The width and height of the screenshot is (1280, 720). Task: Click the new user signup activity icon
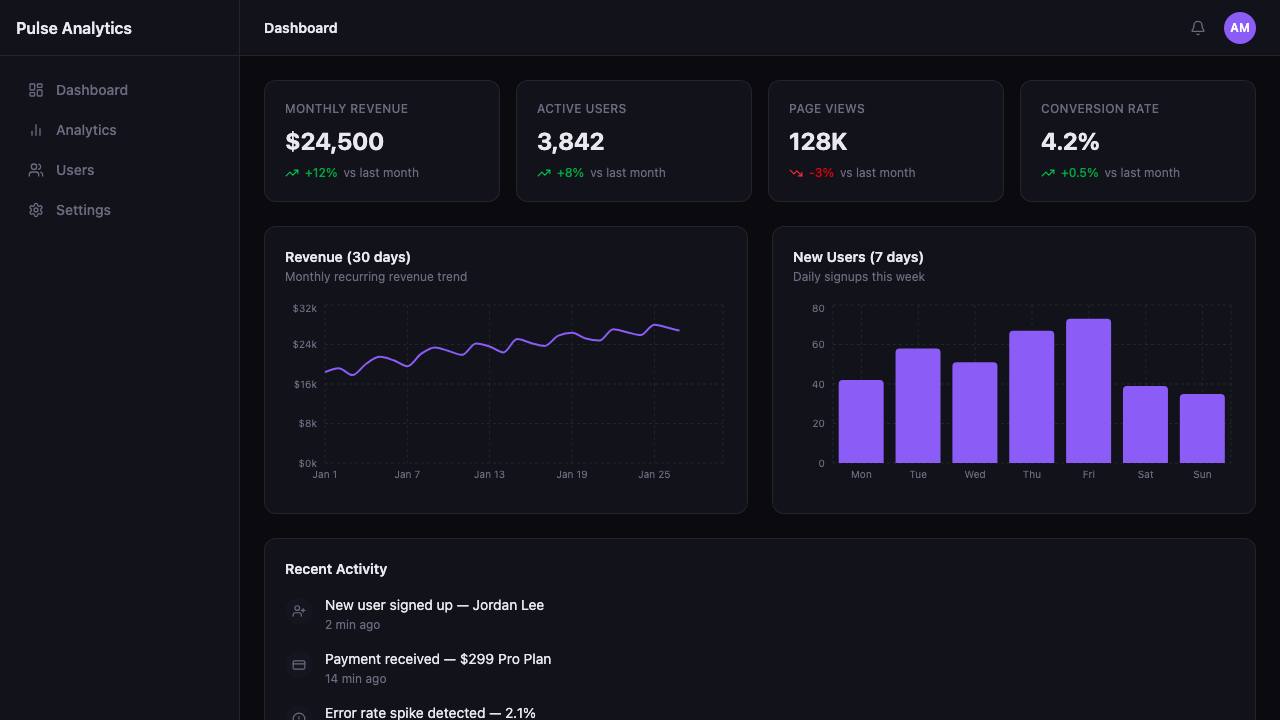[299, 611]
